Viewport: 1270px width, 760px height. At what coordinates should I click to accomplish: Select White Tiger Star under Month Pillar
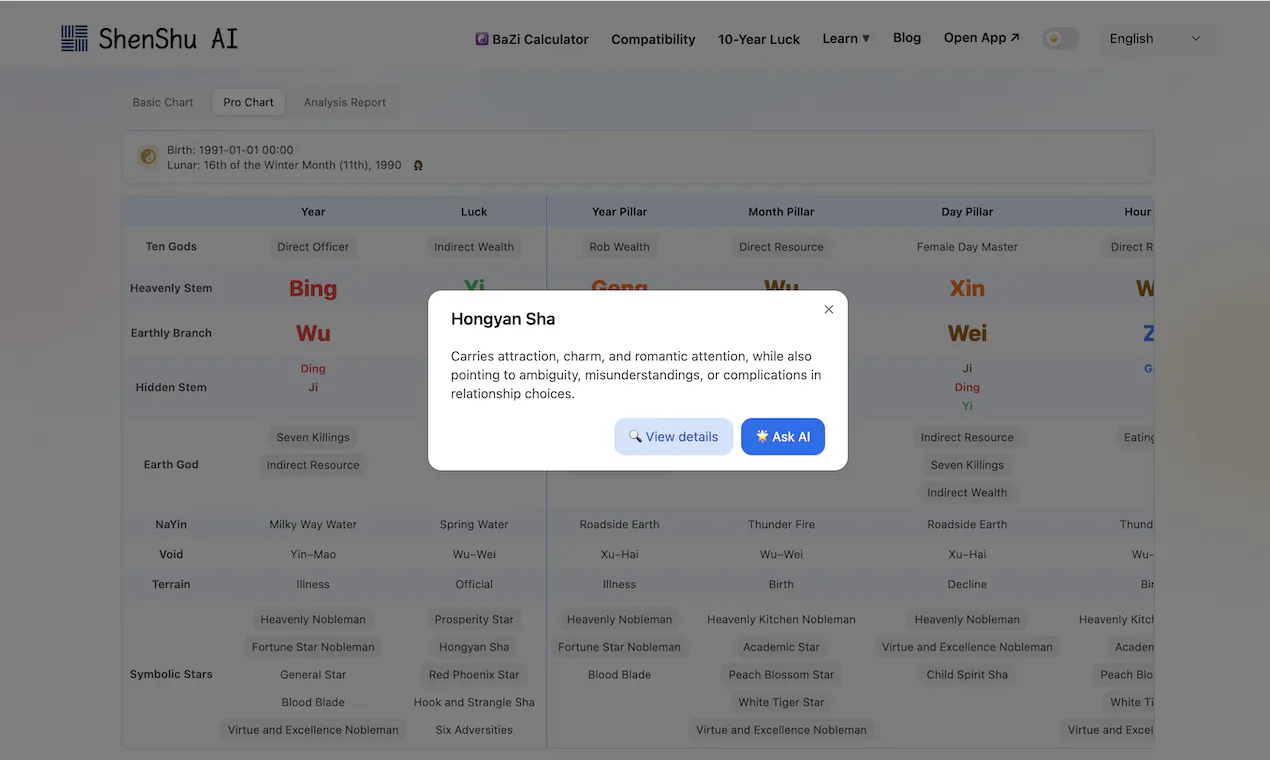pos(781,702)
